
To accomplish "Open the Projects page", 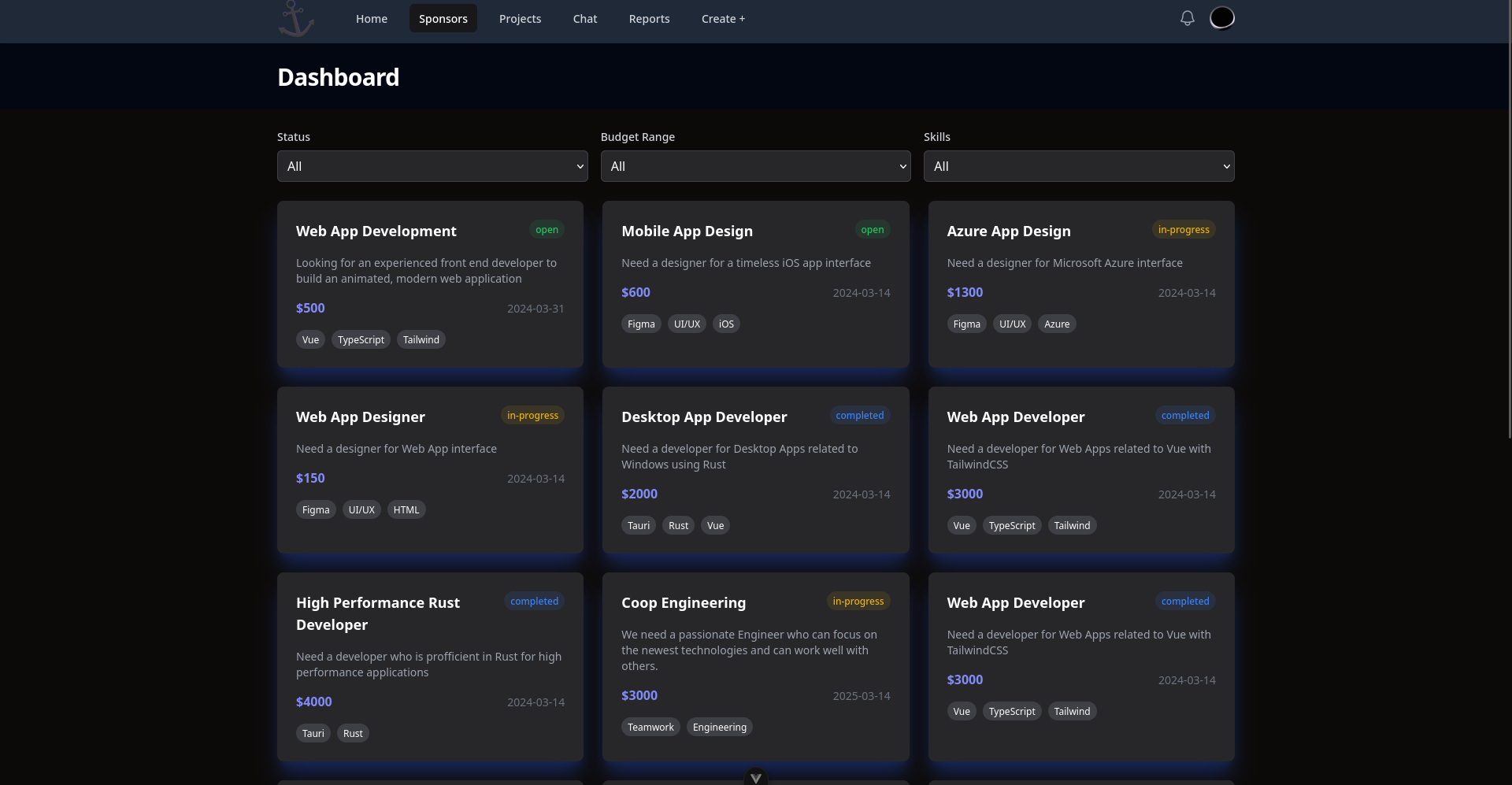I will (x=521, y=19).
